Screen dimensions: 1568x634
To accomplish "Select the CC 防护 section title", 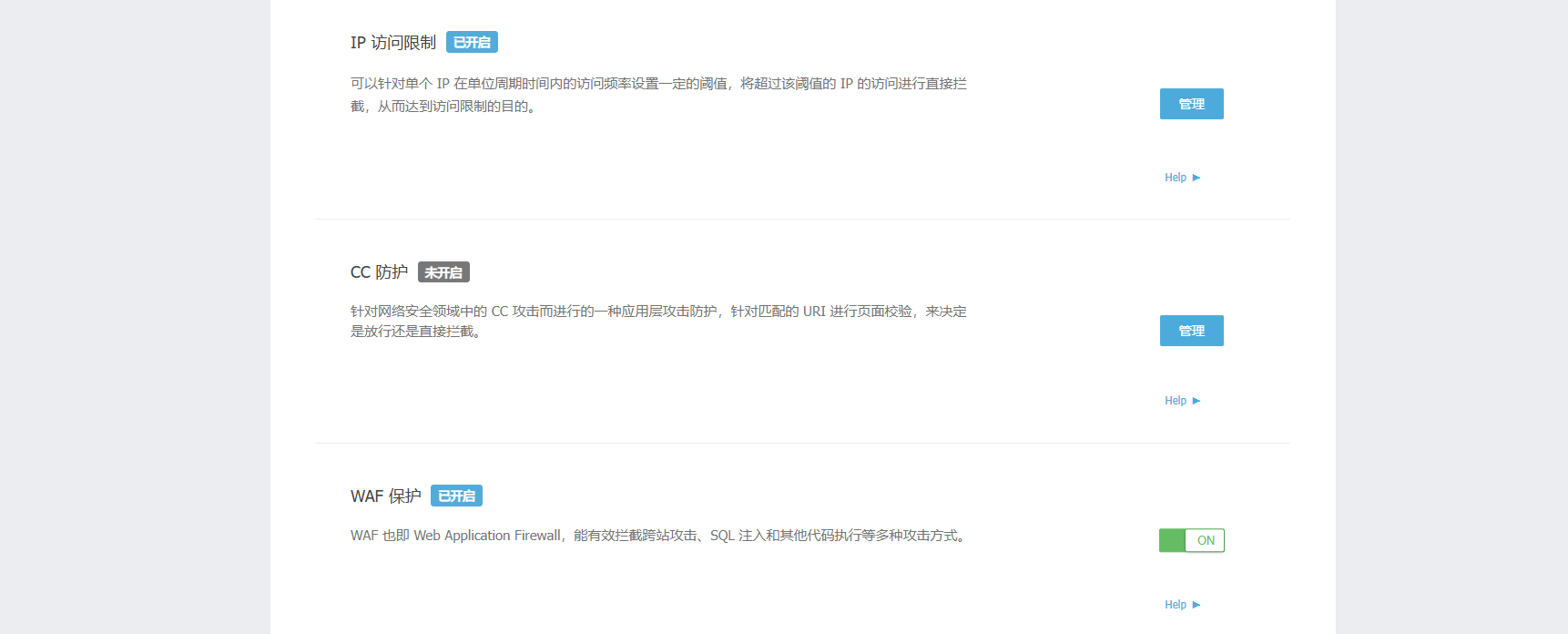I will click(379, 272).
